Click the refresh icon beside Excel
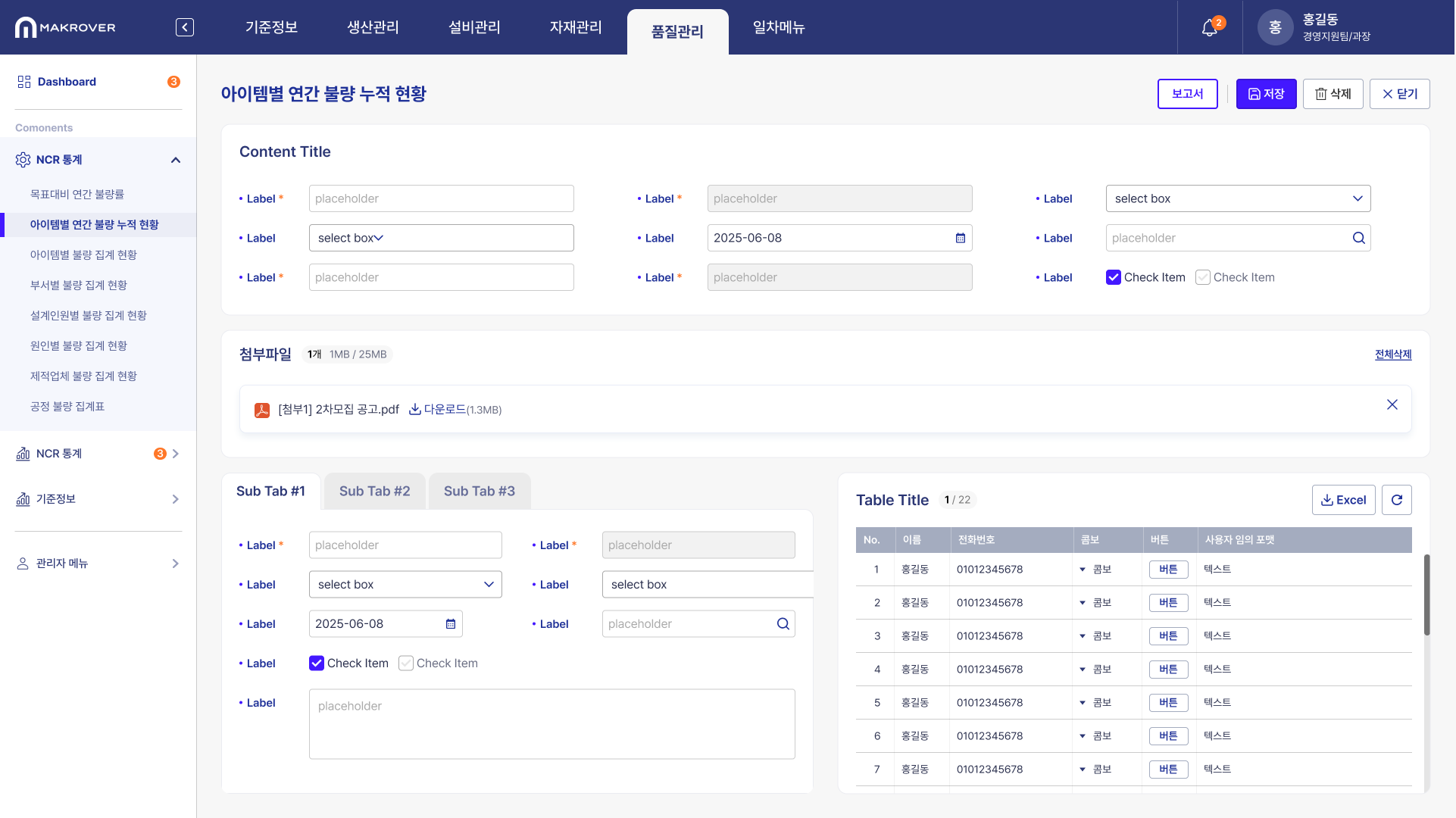 pos(1396,500)
